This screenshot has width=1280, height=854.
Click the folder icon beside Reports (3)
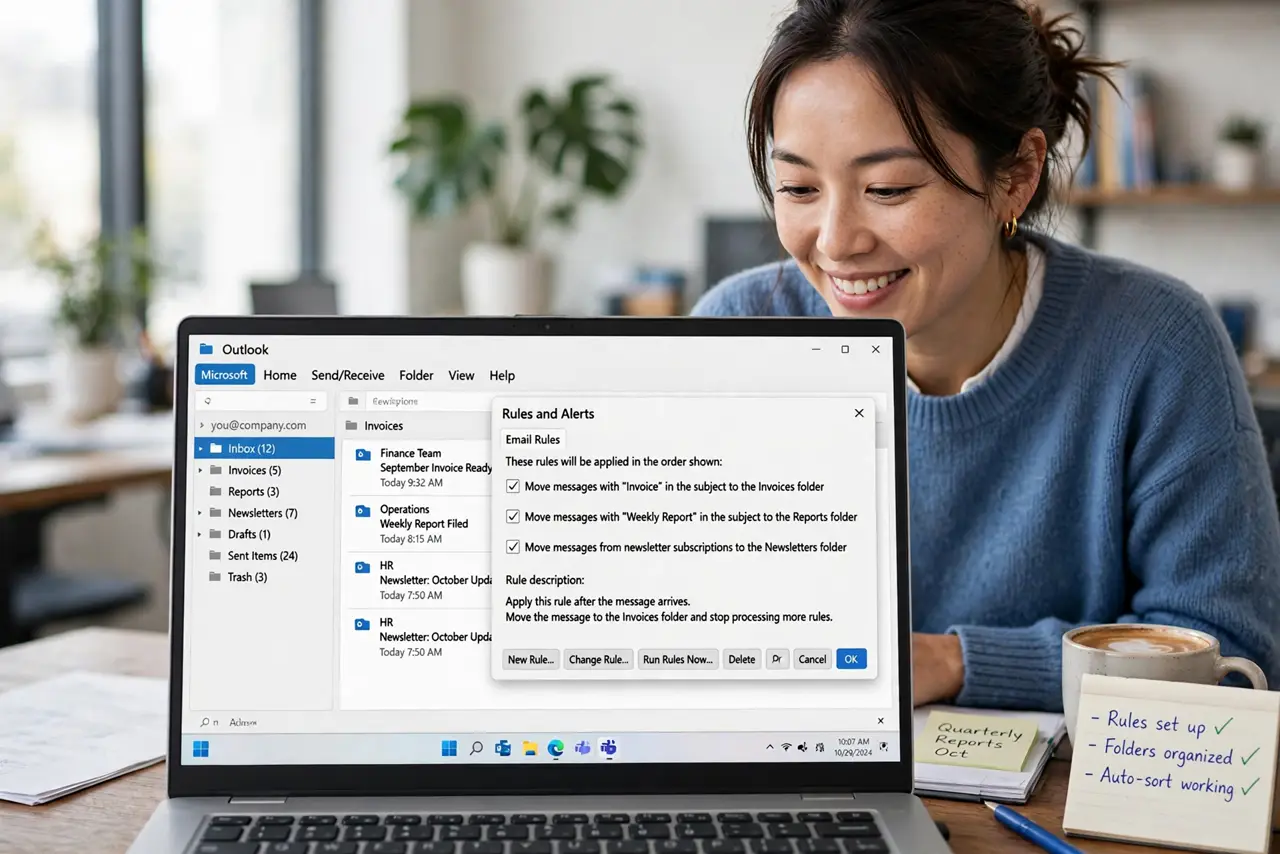(216, 491)
